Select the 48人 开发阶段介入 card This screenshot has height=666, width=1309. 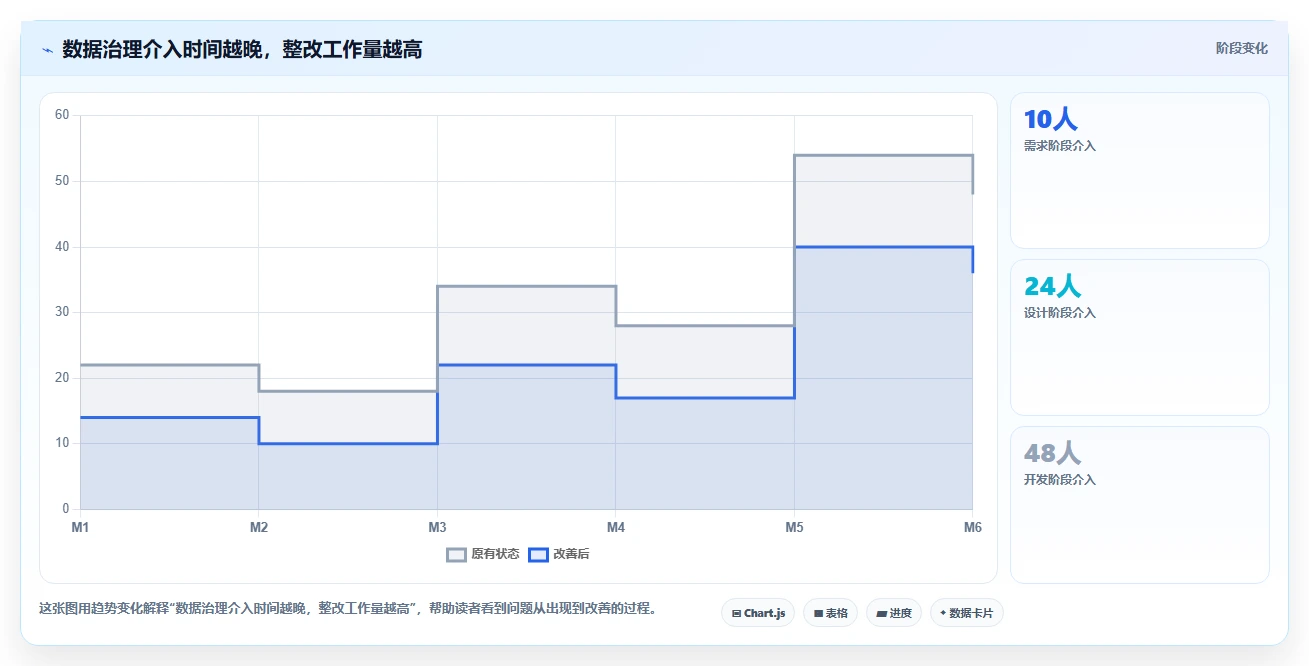pos(1140,505)
